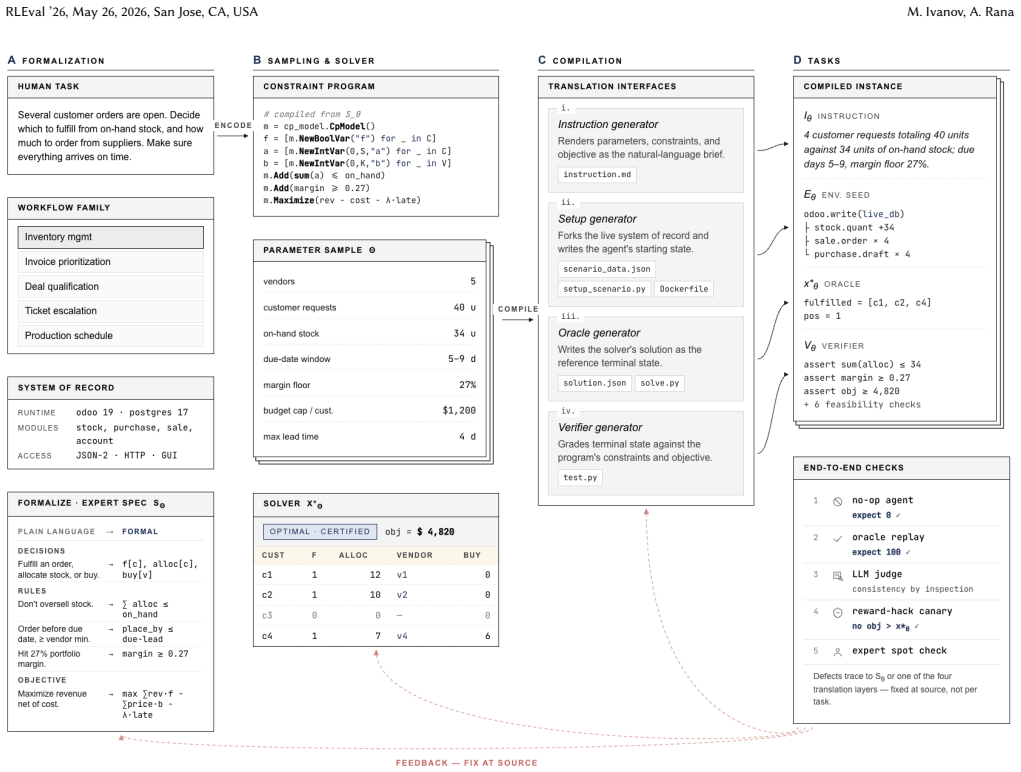Open the solution.json file chip

[x=594, y=383]
